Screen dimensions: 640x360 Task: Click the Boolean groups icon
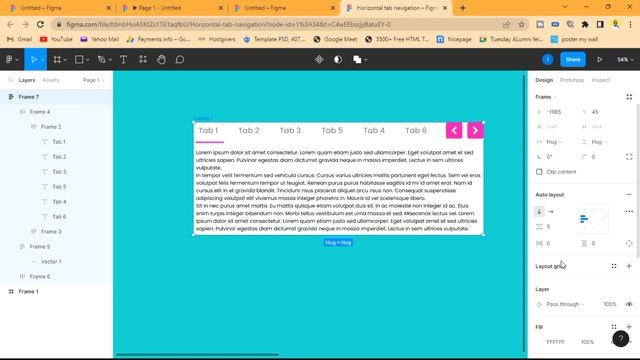click(357, 60)
